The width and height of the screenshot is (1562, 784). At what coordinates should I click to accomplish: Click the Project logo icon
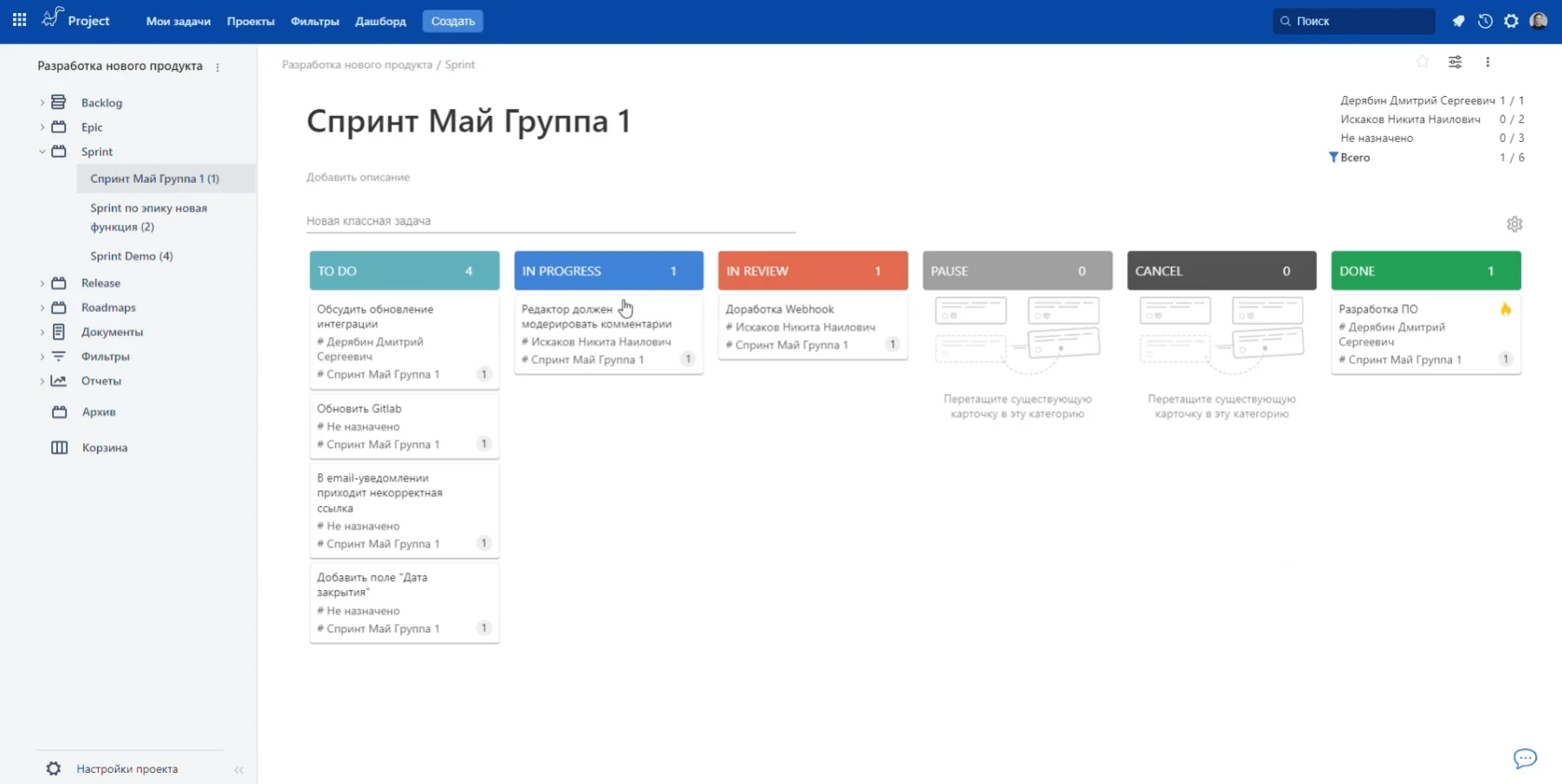pos(52,17)
